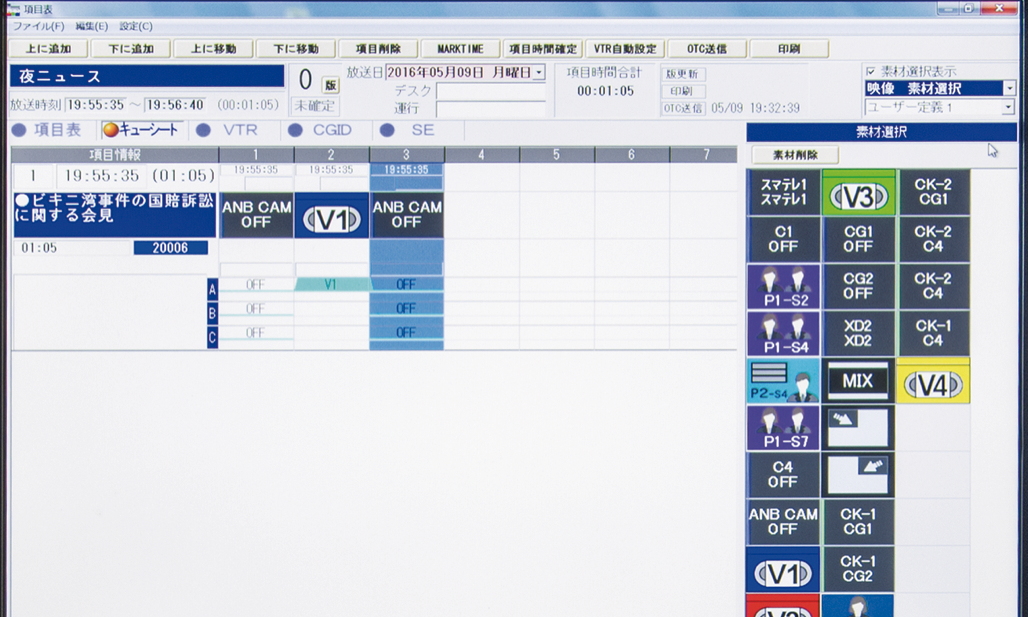Toggle the 素材選択表示 checkbox
1028x617 pixels.
point(870,72)
